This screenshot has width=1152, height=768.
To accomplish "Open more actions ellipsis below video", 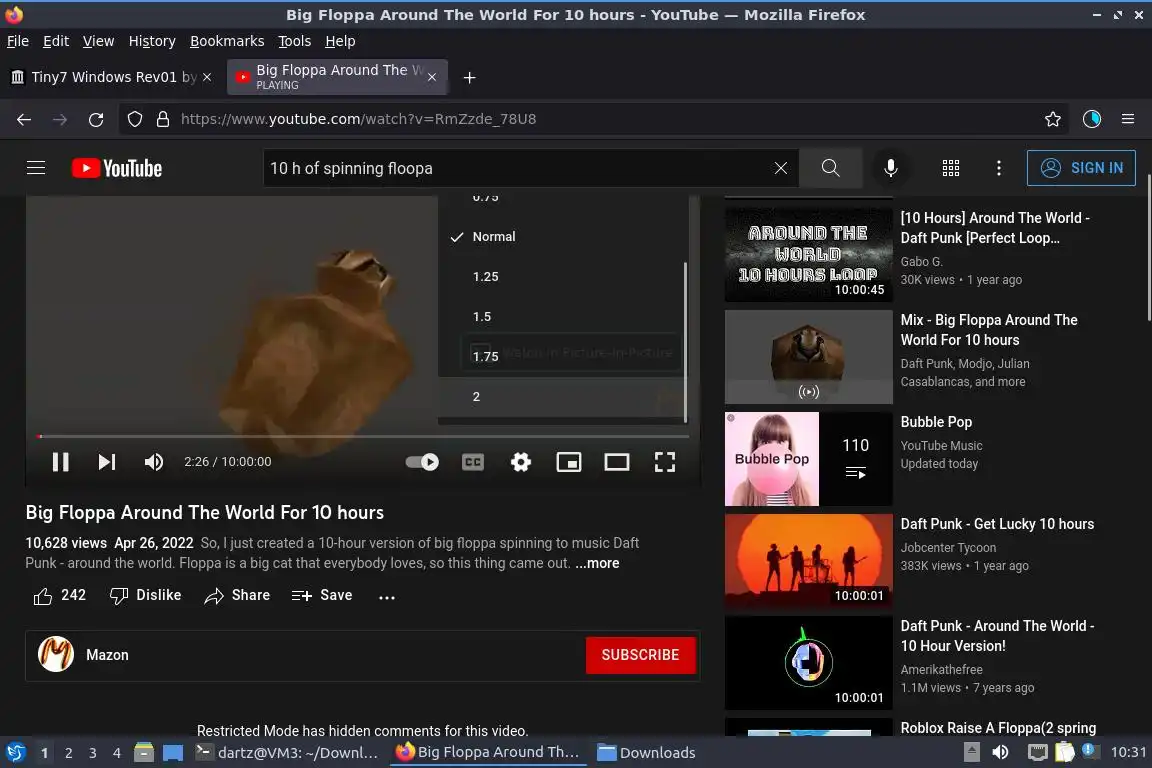I will click(x=387, y=597).
